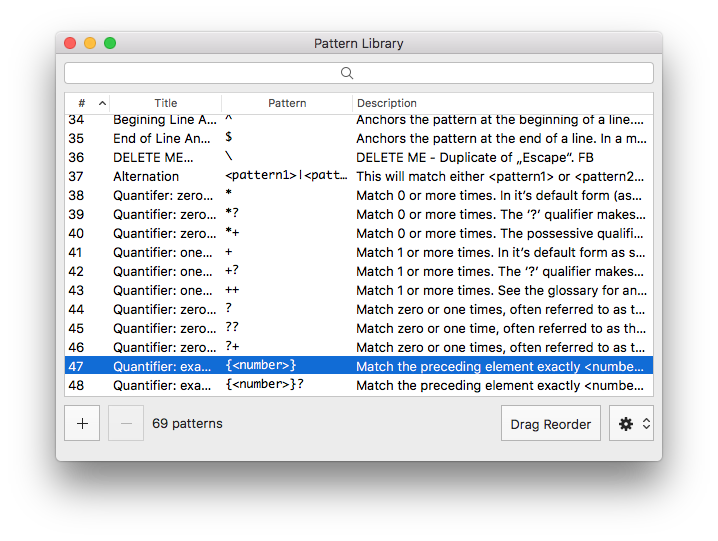Sort by the Title column header
Viewport: 718px width, 541px height.
[166, 104]
